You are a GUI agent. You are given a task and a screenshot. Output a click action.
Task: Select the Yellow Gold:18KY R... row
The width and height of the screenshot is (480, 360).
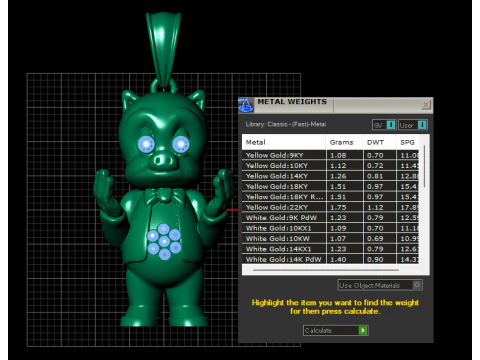pos(331,197)
